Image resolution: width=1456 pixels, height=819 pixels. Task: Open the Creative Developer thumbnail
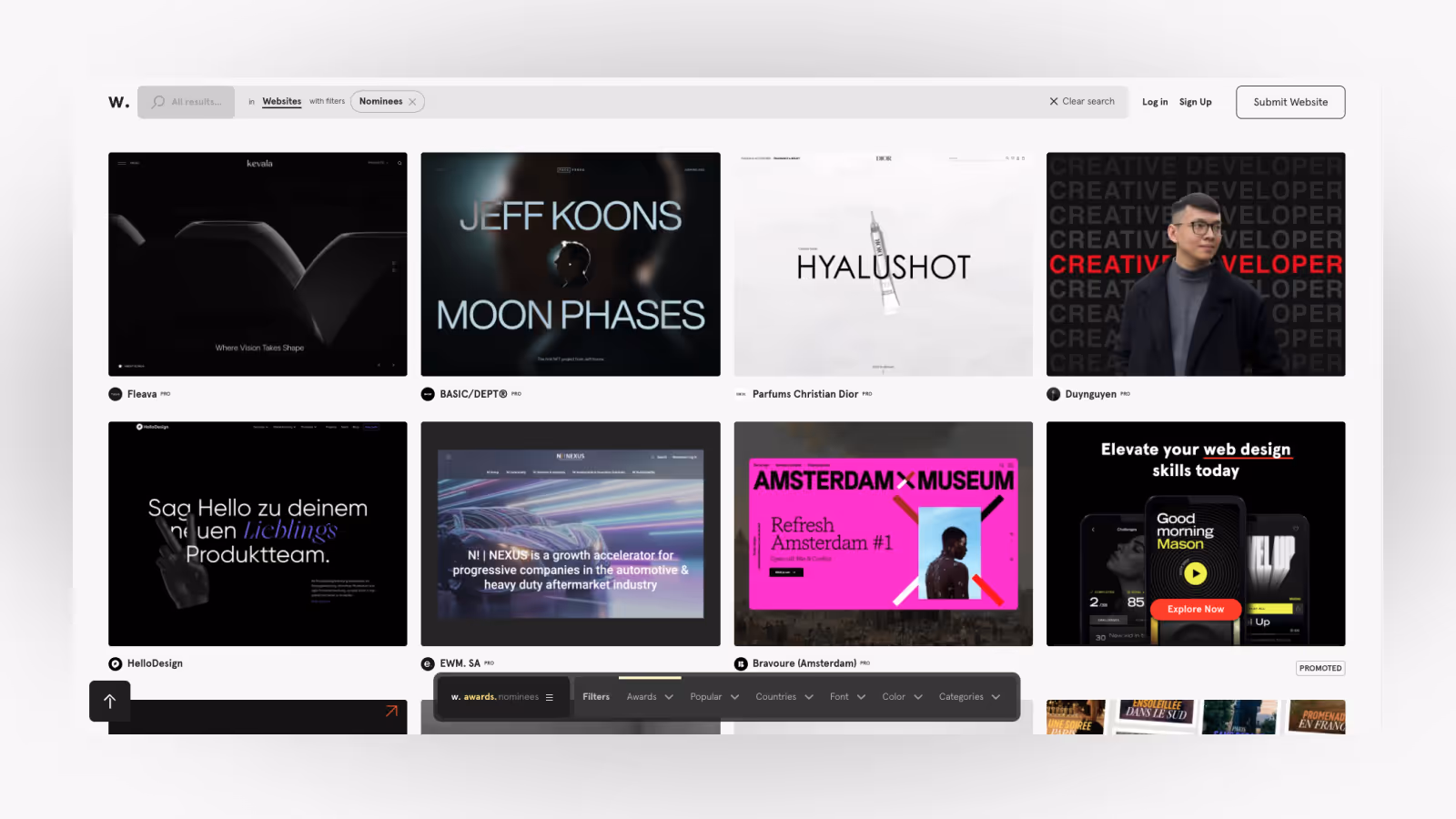[1196, 264]
